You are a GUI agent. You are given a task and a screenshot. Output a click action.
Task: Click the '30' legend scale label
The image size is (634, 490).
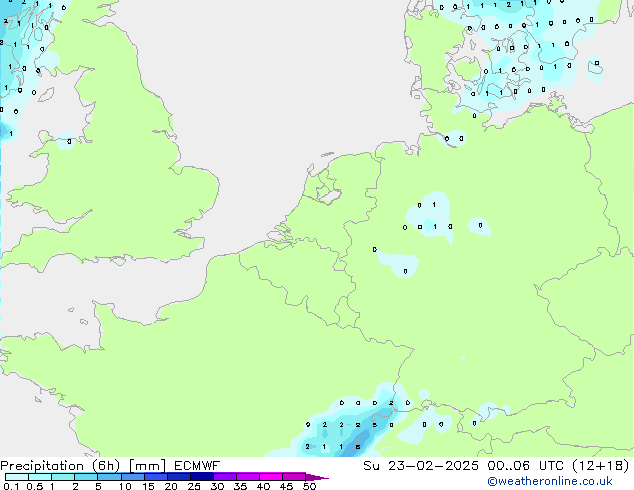(217, 486)
